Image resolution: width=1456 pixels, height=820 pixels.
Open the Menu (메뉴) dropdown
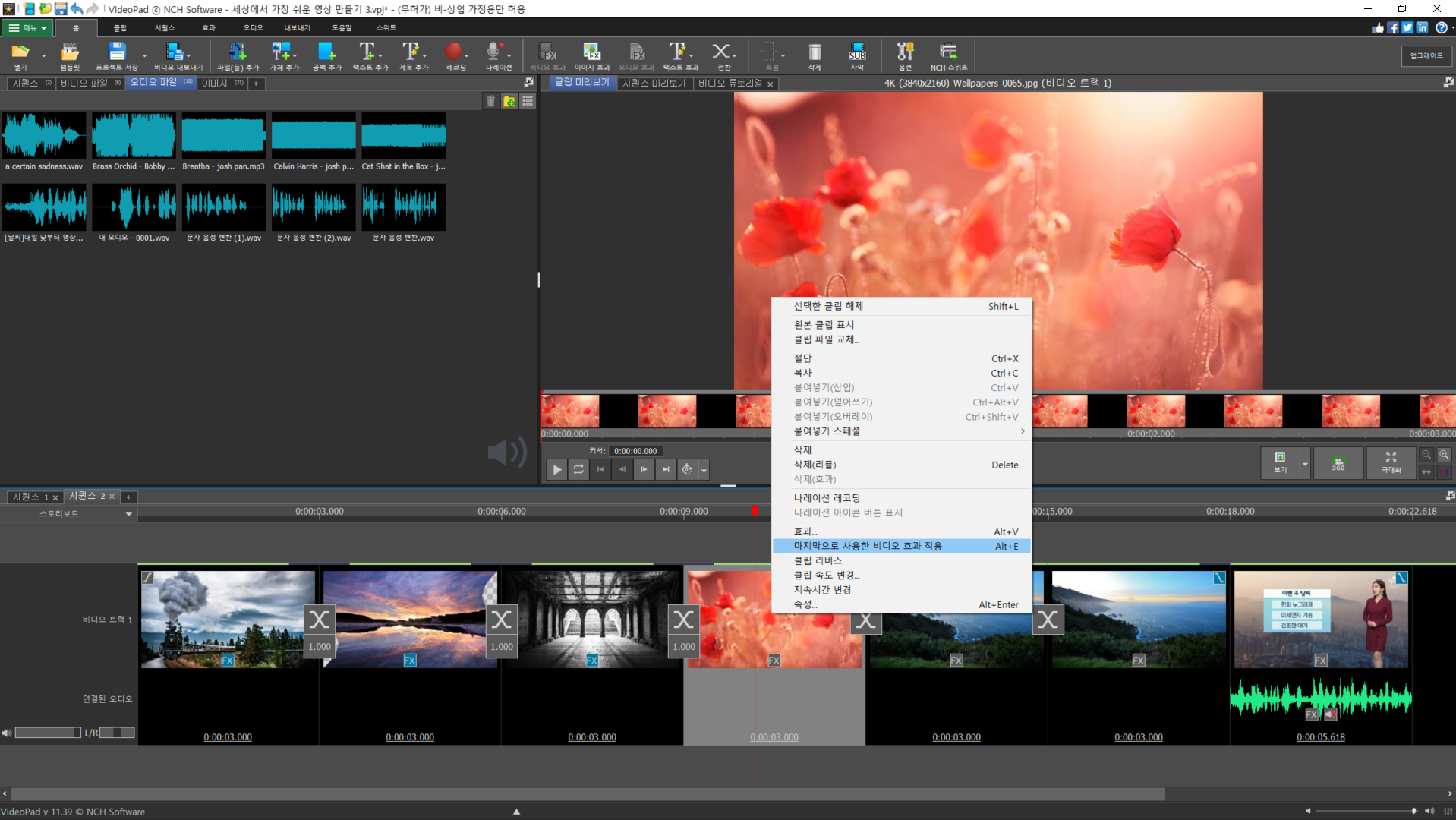(x=27, y=28)
